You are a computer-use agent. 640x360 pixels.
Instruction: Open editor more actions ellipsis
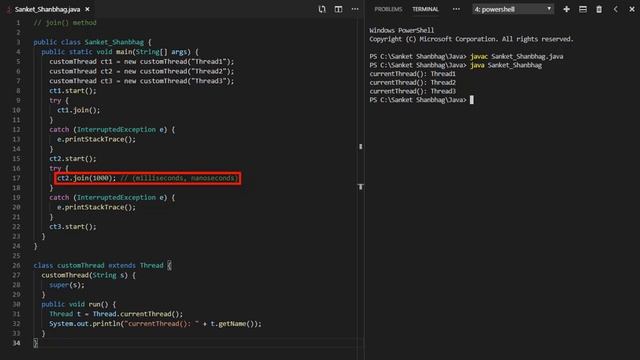(x=355, y=9)
